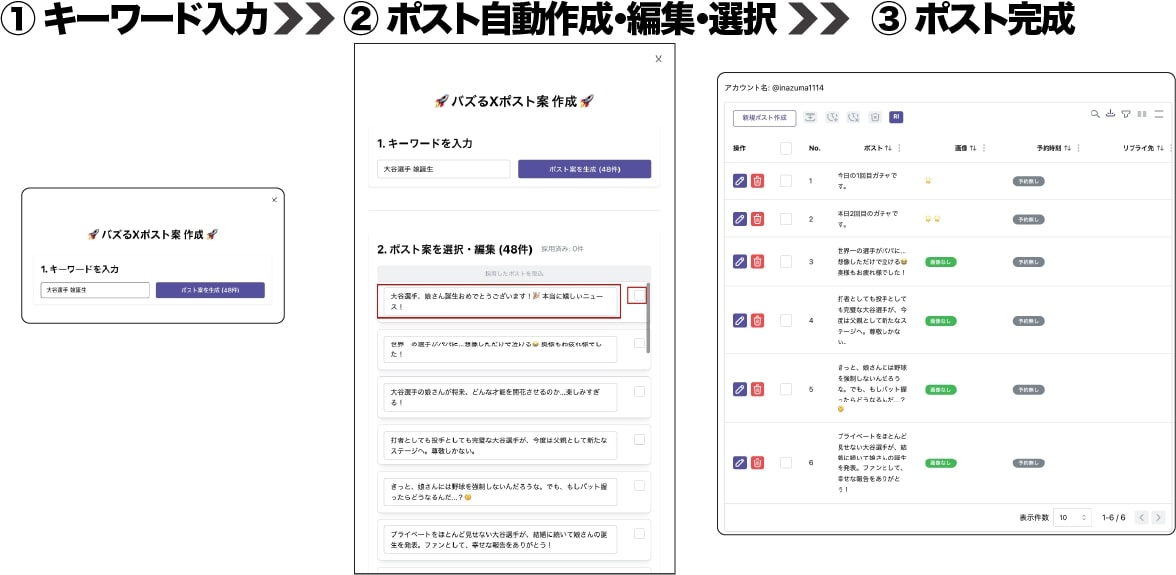1176x575 pixels.
Task: Open the filter funnel icon
Action: 1126,114
